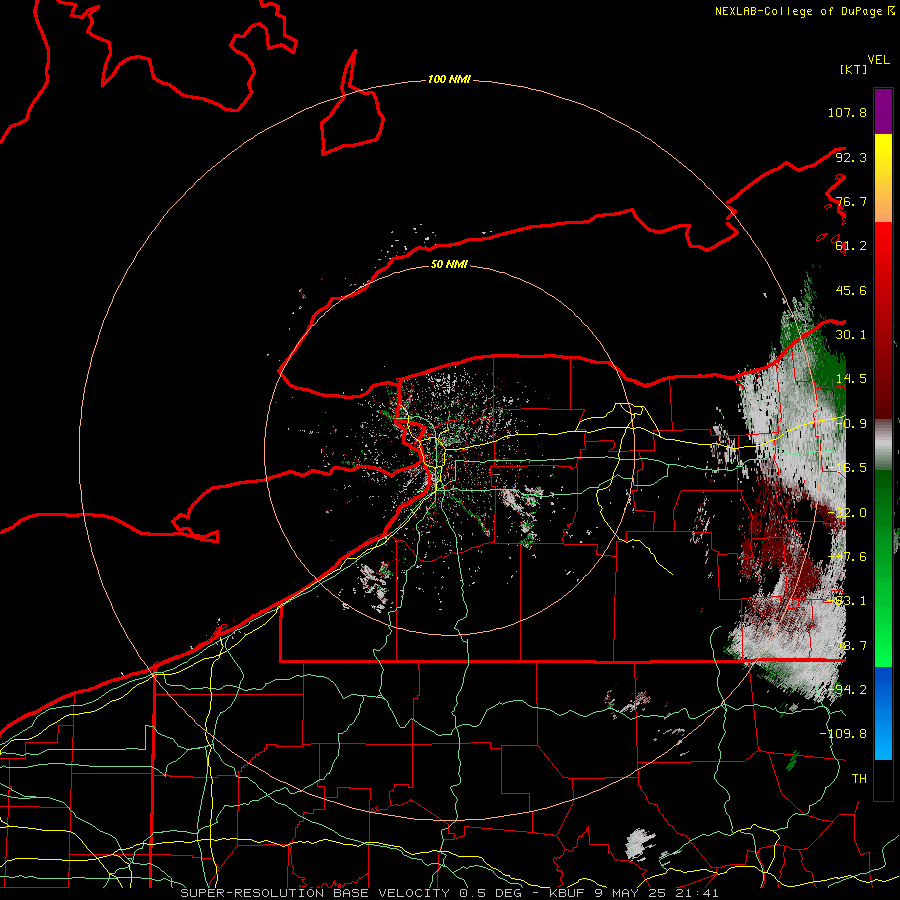Click the TH legend label
Viewport: 900px width, 900px height.
point(859,779)
